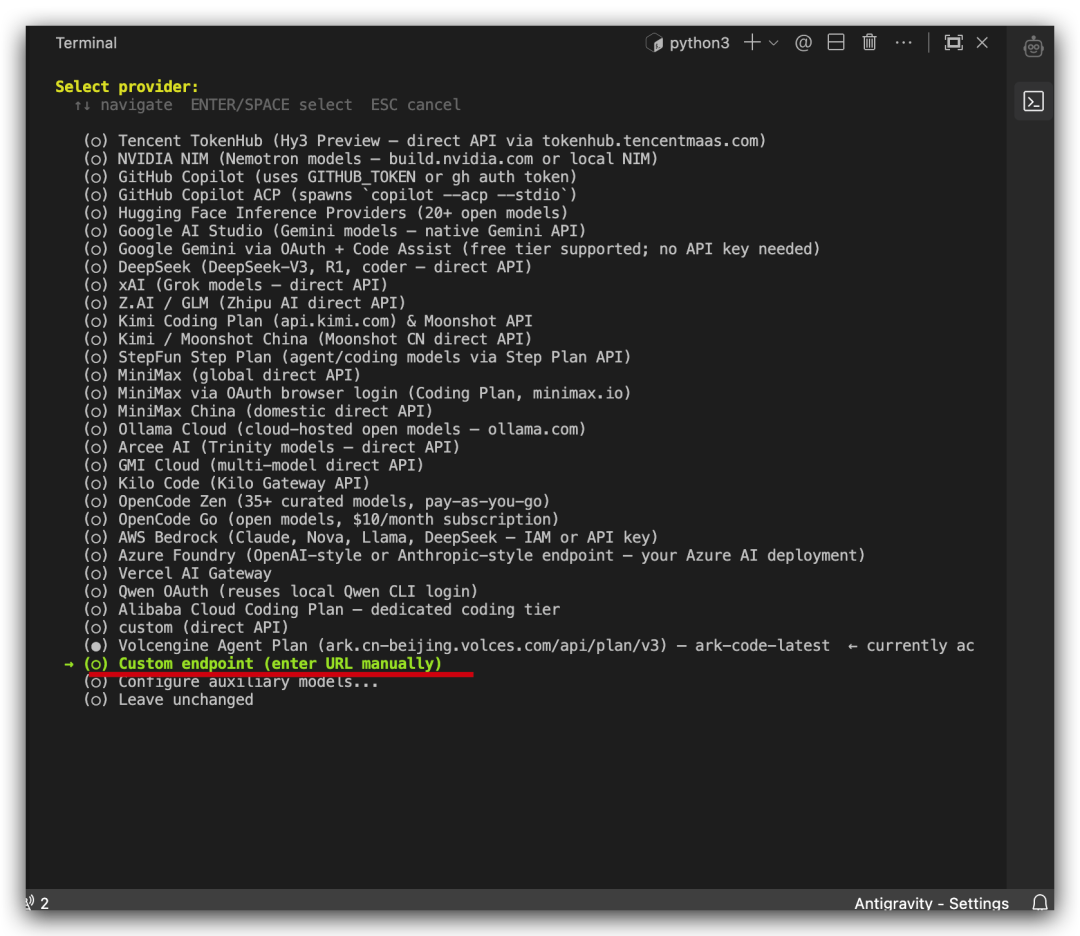This screenshot has height=936, width=1080.
Task: Select Azure Foundry provider
Action: coord(474,555)
